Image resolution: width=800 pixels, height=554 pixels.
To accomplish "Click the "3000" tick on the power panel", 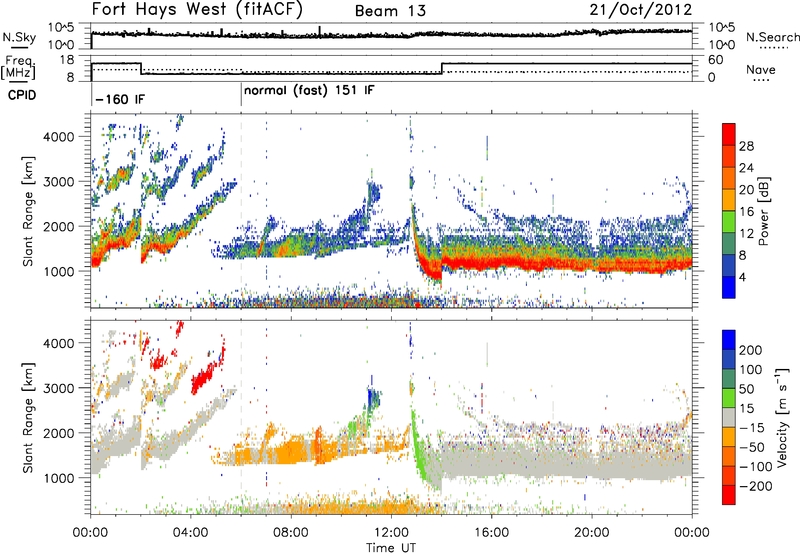I will 59,182.
